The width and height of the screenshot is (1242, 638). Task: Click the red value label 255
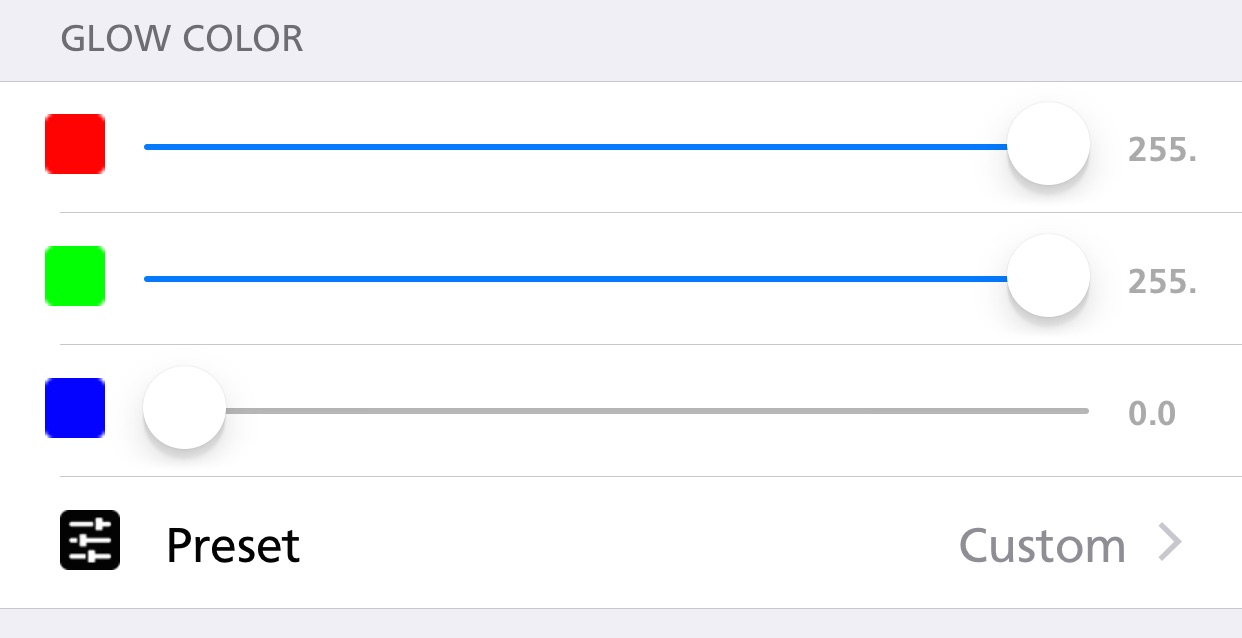point(1162,150)
